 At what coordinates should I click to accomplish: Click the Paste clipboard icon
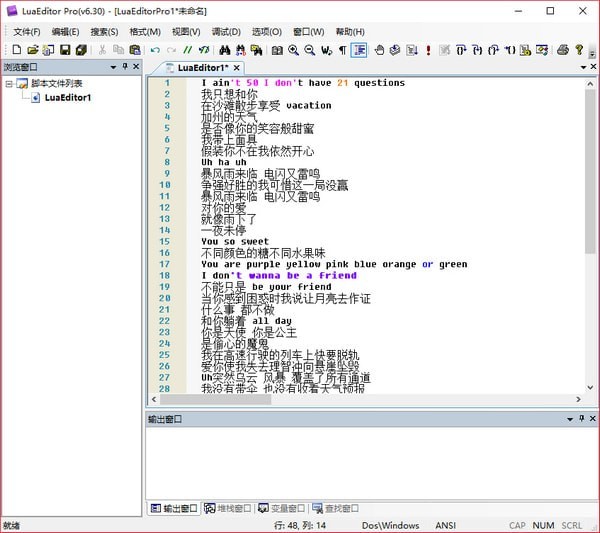tap(135, 49)
